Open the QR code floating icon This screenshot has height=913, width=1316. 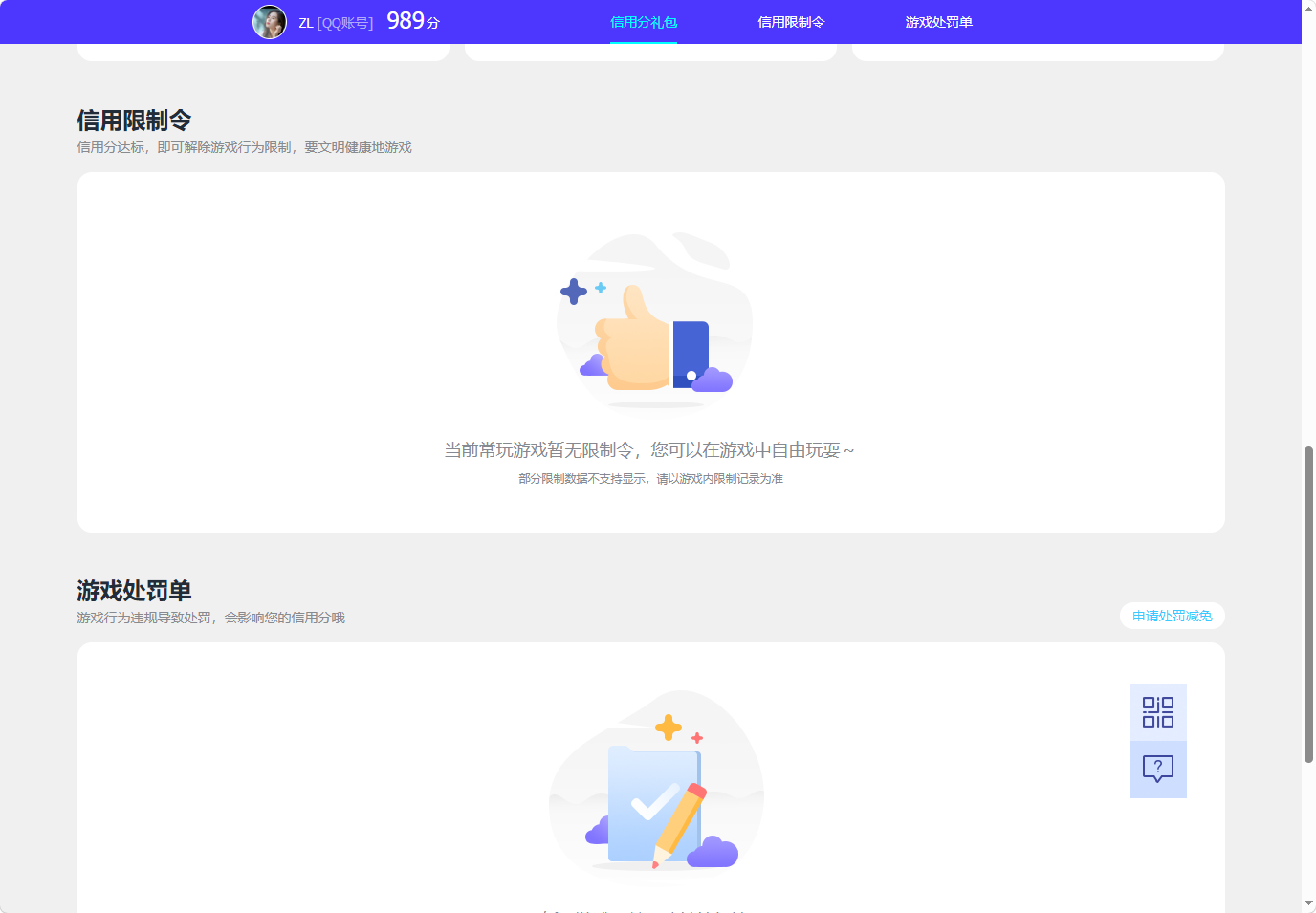[1157, 712]
